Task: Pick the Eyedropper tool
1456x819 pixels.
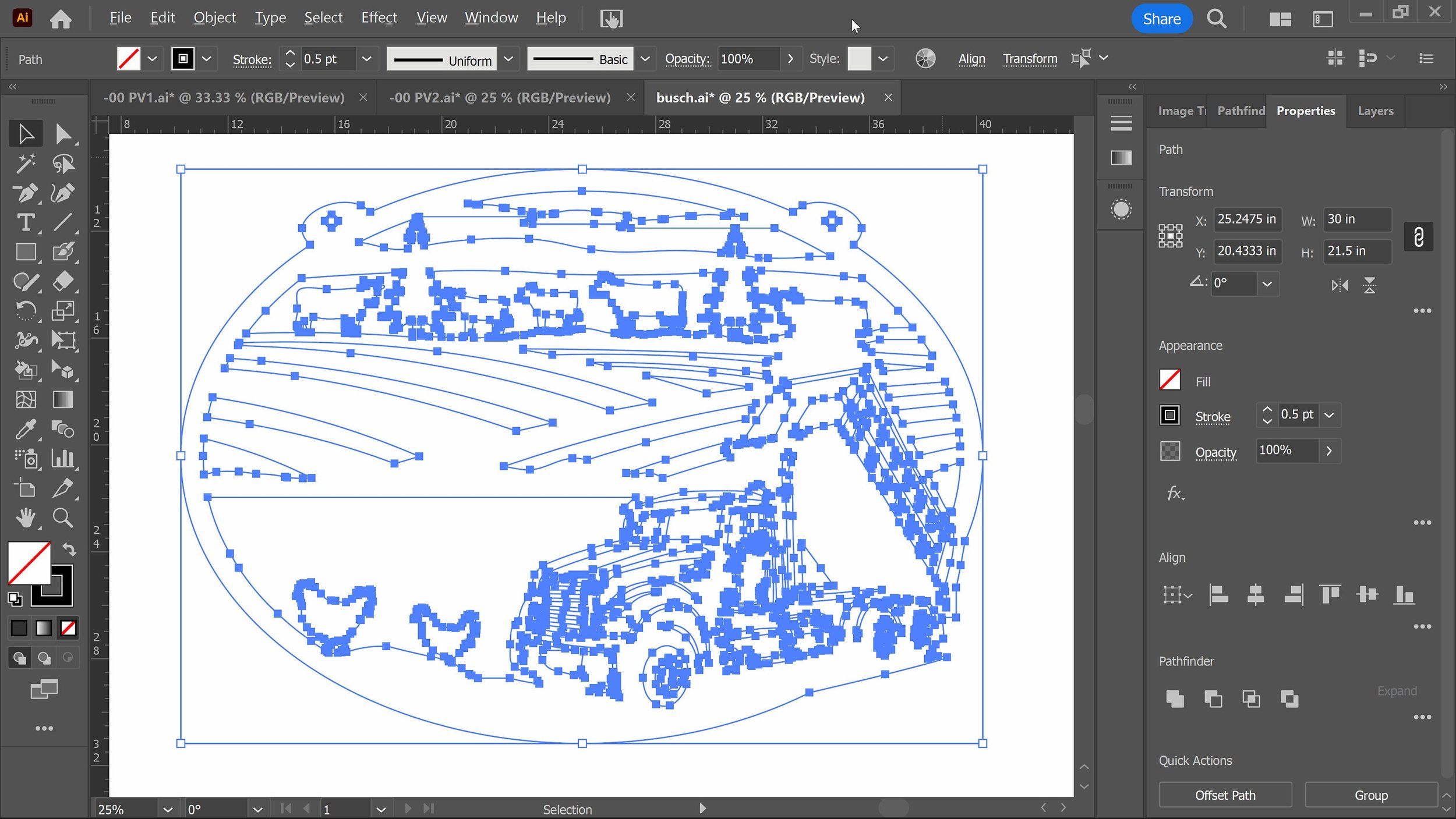Action: coord(26,429)
